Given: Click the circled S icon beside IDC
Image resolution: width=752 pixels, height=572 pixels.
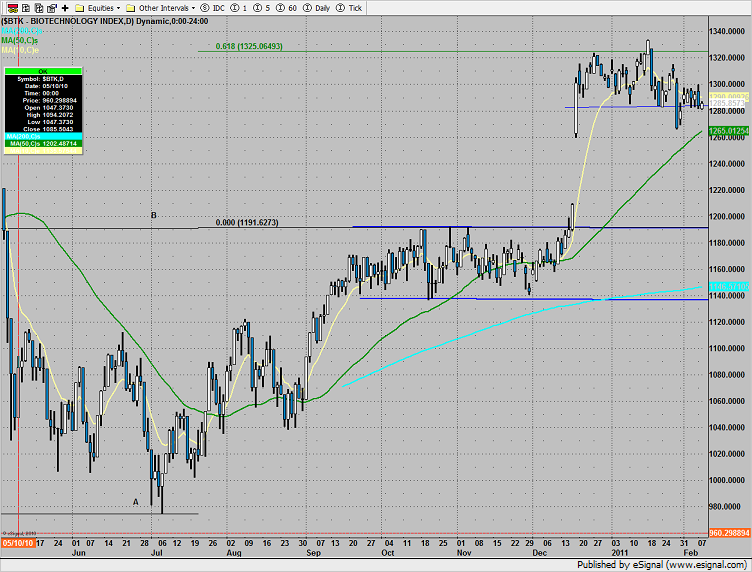Looking at the screenshot, I should (203, 7).
